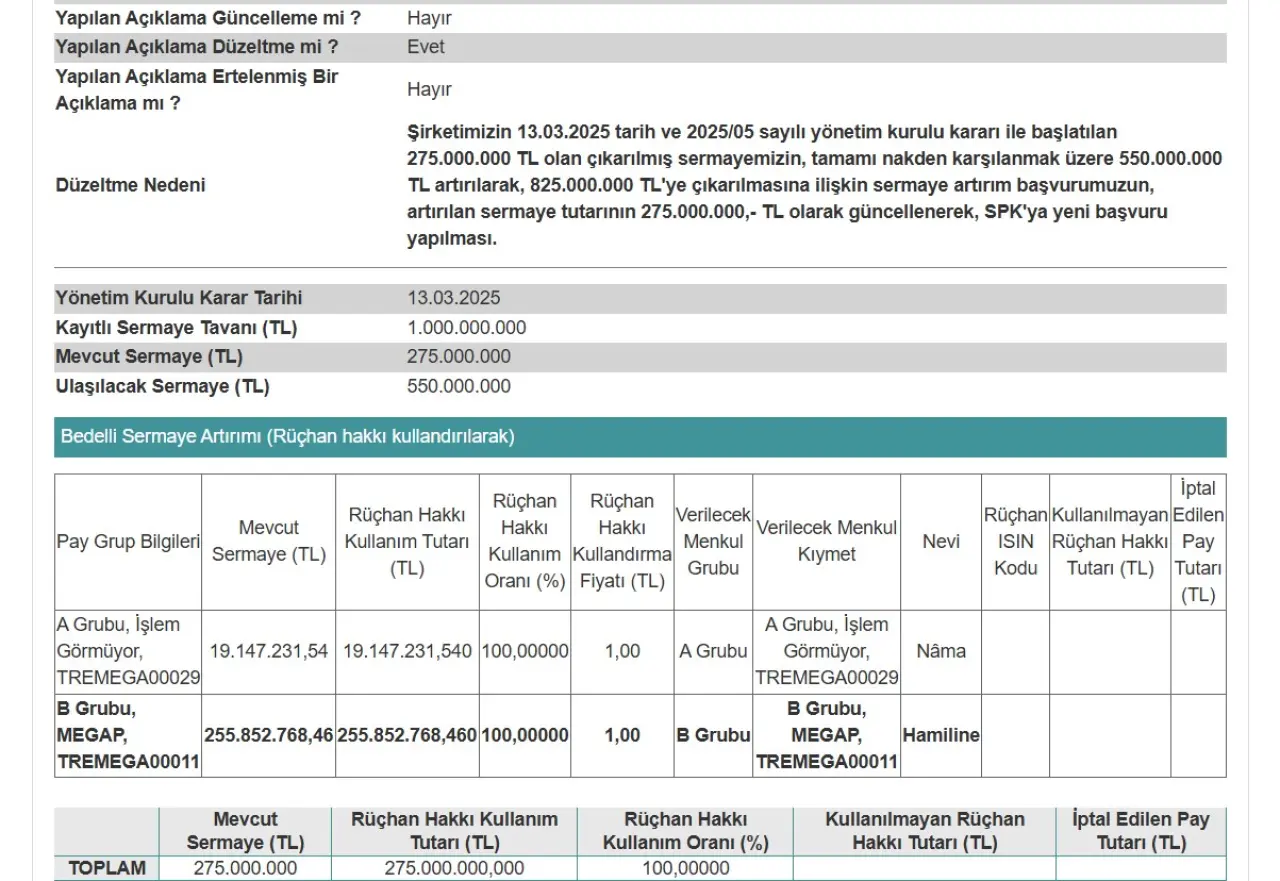Click the TOPLAM usage ratio 100,00000
Viewport: 1280px width, 881px height.
685,868
